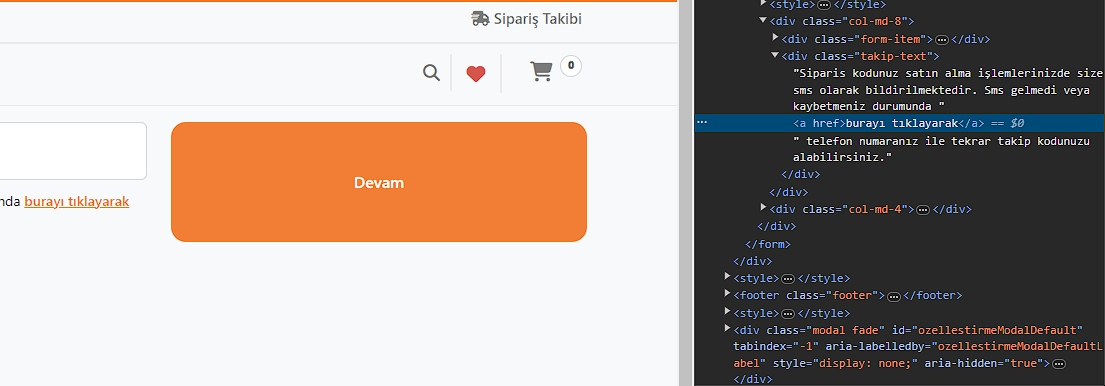The image size is (1105, 386).
Task: Click the divider between page and DevTools
Action: coord(686,193)
